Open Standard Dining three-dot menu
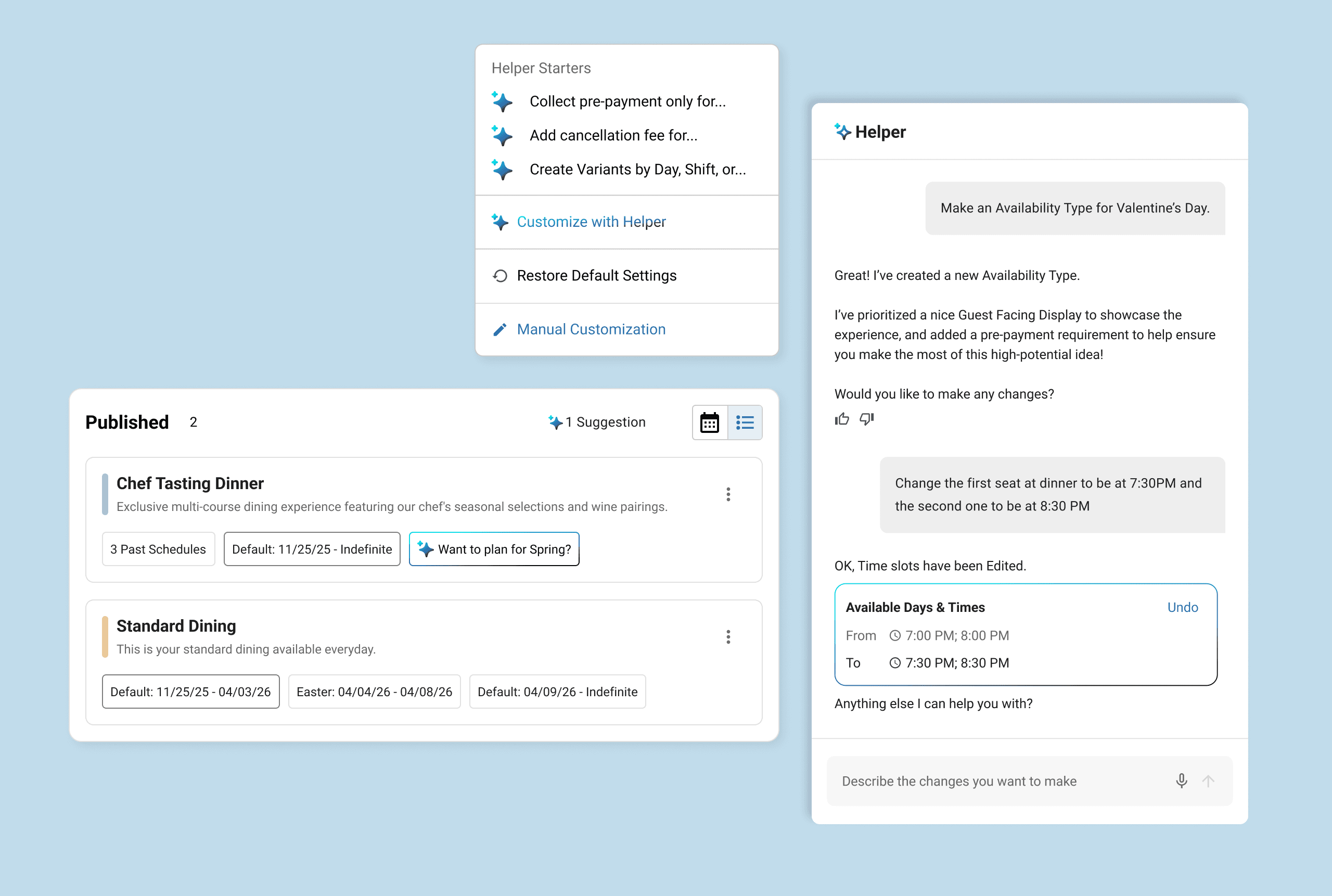 [x=728, y=637]
